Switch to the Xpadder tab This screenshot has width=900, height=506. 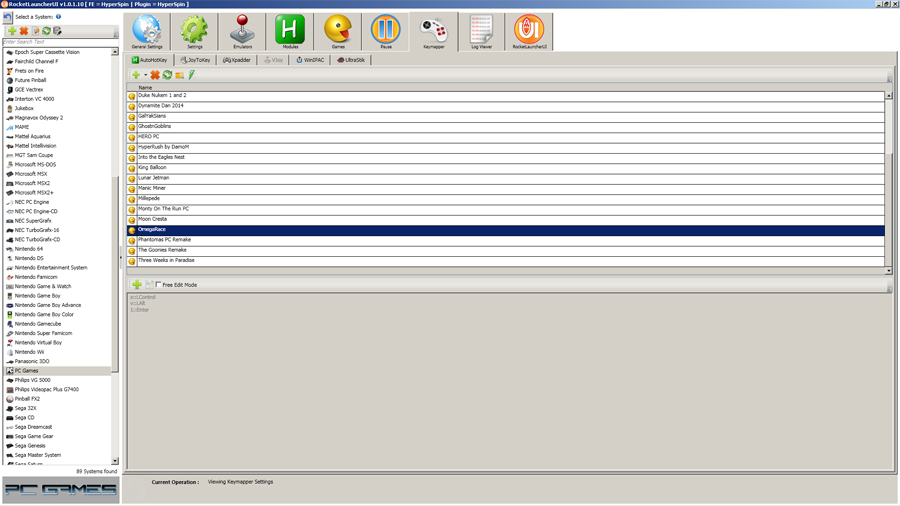(236, 60)
